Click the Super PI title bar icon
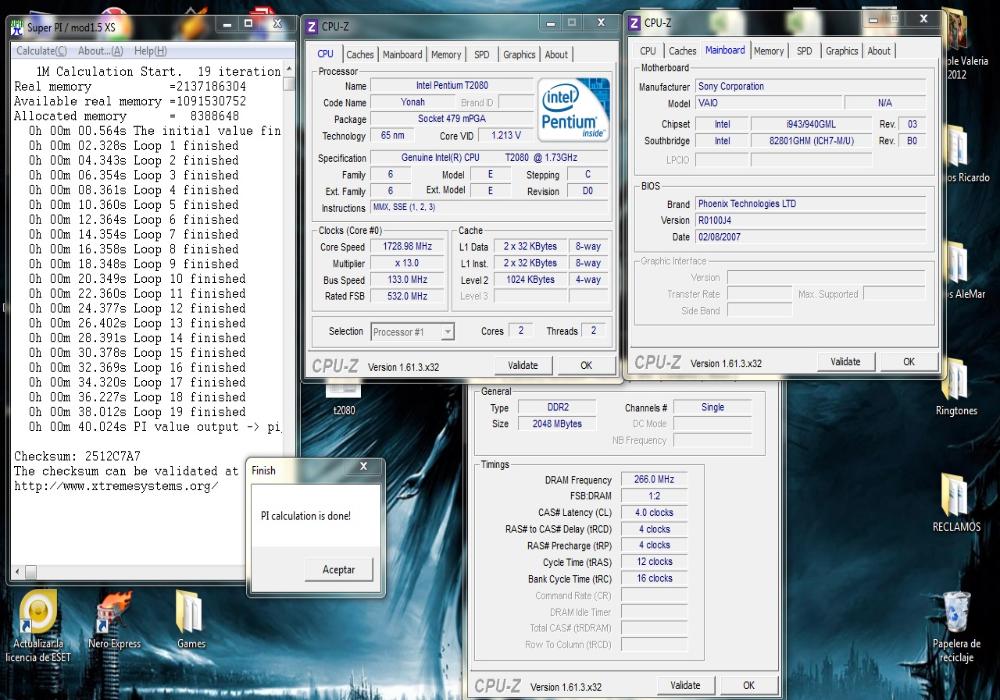This screenshot has width=1000, height=700. click(x=17, y=27)
